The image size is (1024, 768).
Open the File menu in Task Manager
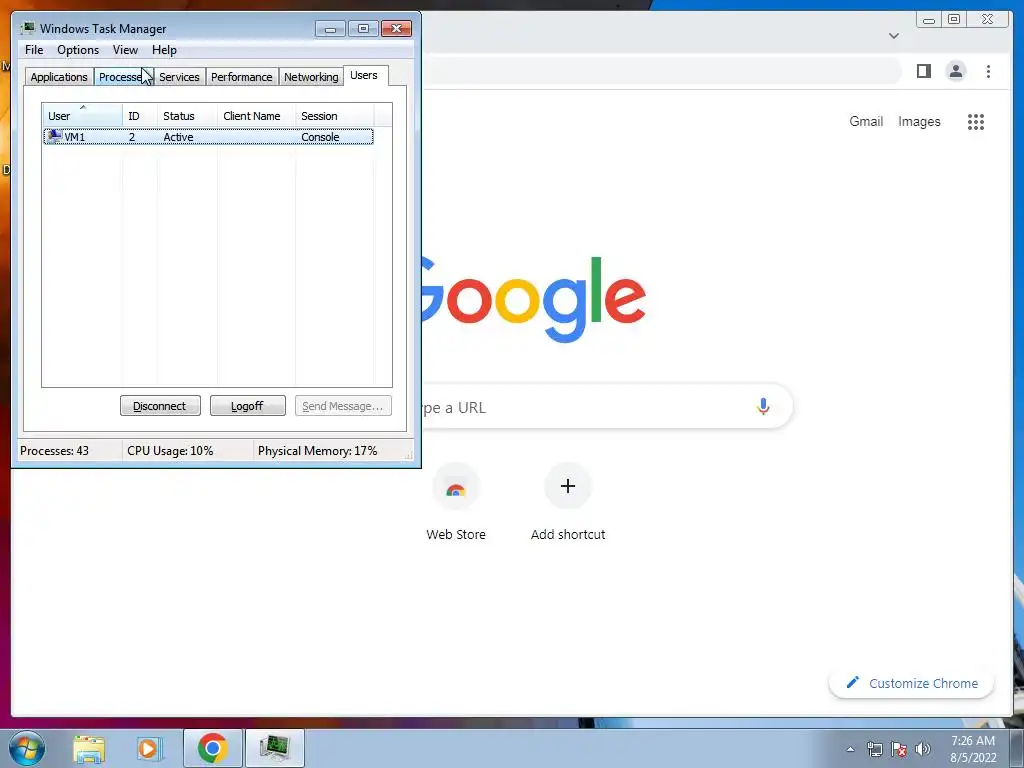point(34,50)
